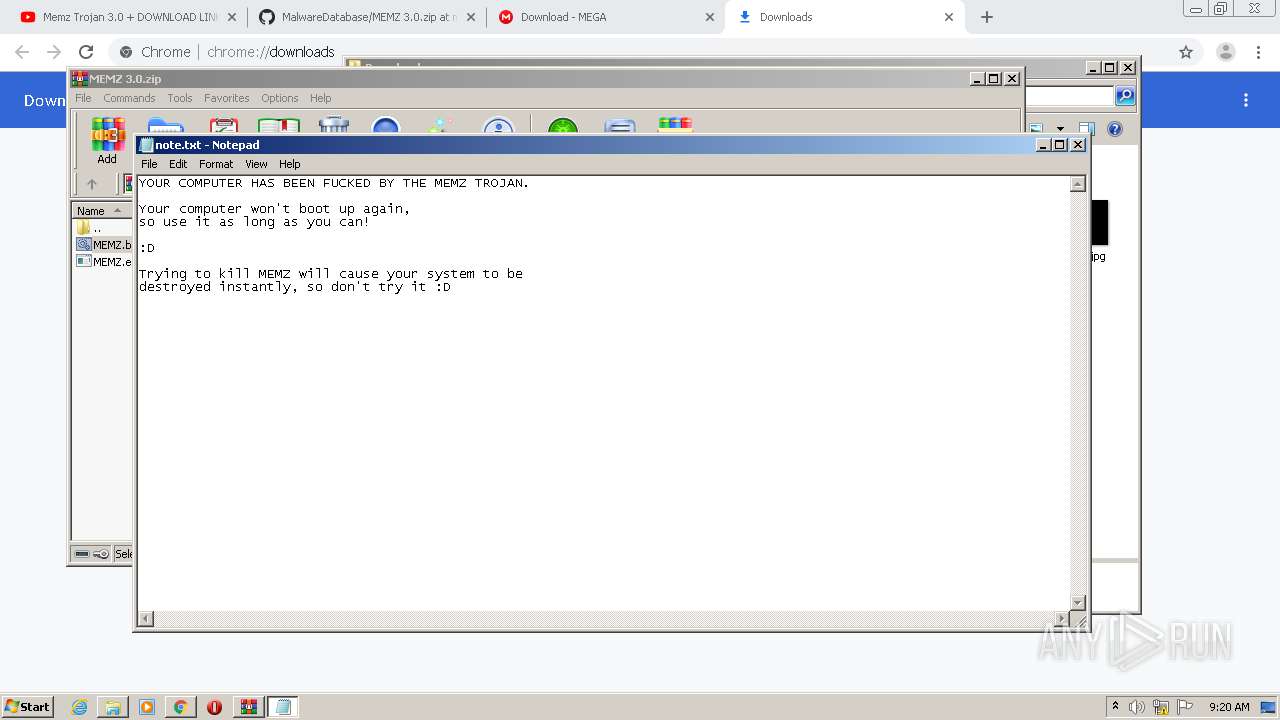Click the 9:20 AM taskbar clock
Viewport: 1280px width, 720px height.
pos(1229,707)
